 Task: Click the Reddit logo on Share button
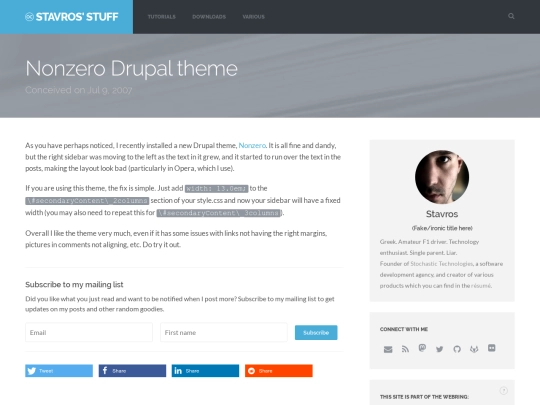tap(251, 371)
